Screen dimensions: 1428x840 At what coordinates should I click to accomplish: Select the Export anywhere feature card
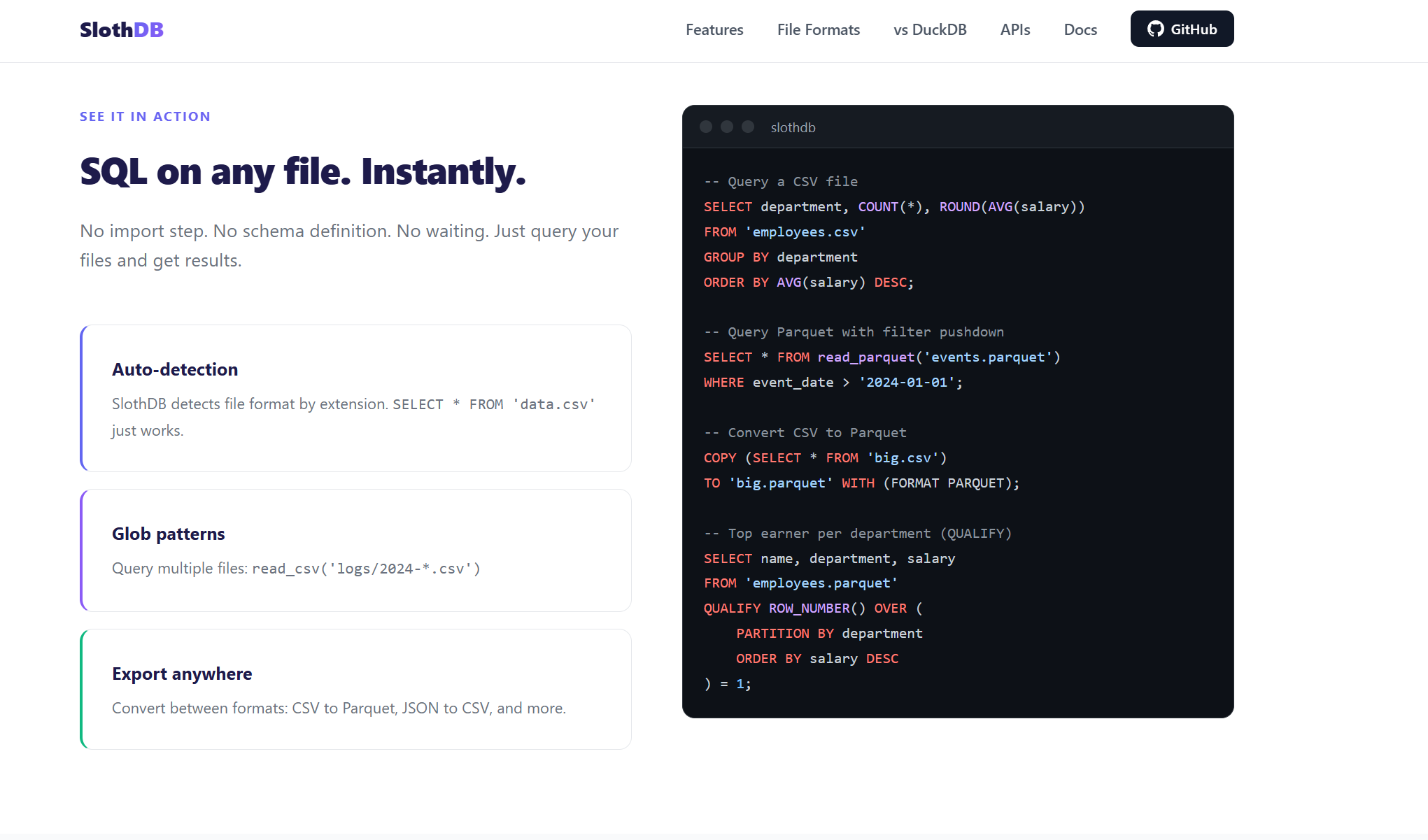(356, 690)
